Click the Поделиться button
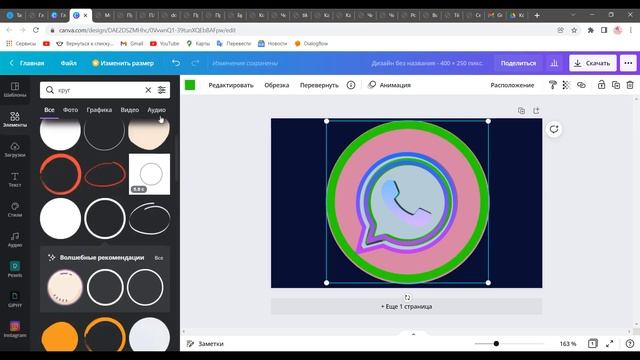 (x=518, y=63)
